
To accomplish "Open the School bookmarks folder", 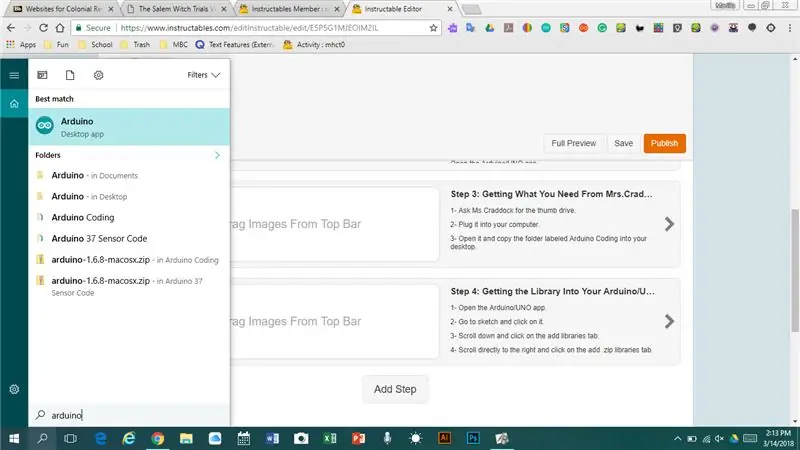I will [95, 45].
